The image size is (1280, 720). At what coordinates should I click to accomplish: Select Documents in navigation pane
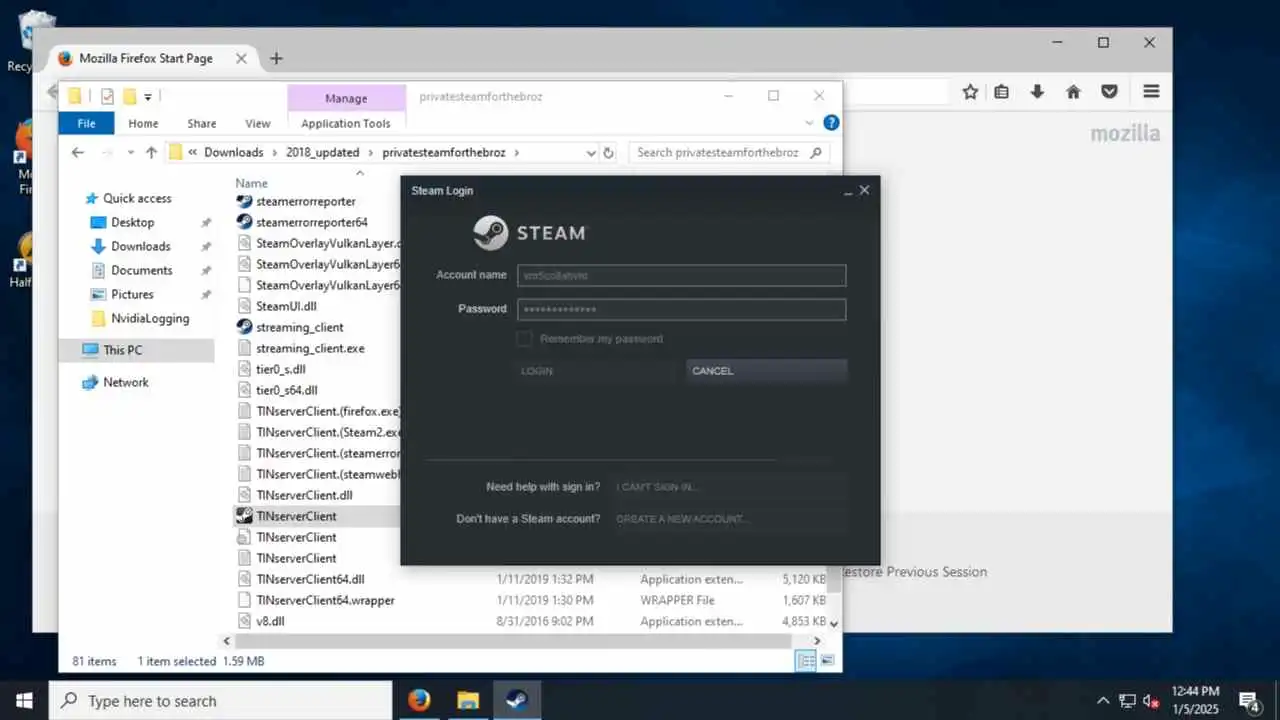[141, 270]
